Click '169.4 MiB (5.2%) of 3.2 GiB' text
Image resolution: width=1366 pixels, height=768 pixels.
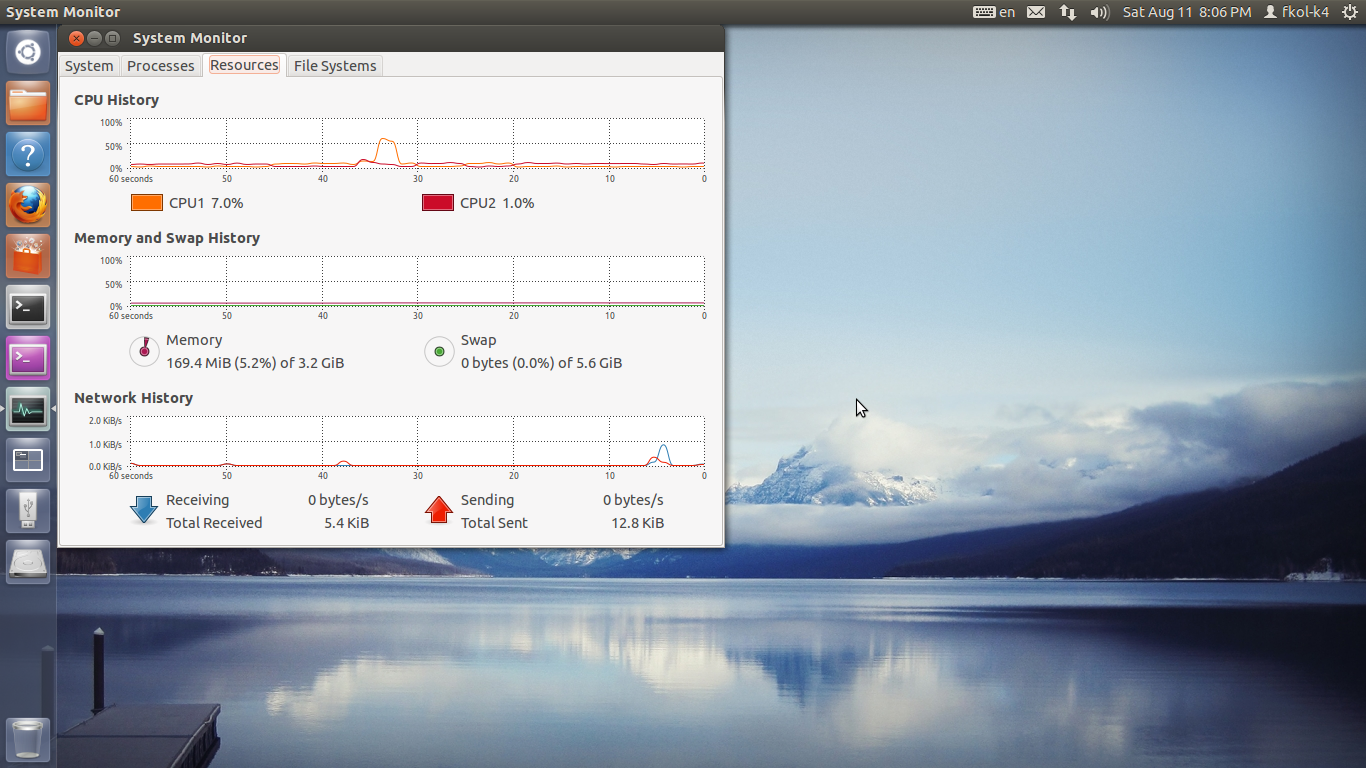coord(255,363)
